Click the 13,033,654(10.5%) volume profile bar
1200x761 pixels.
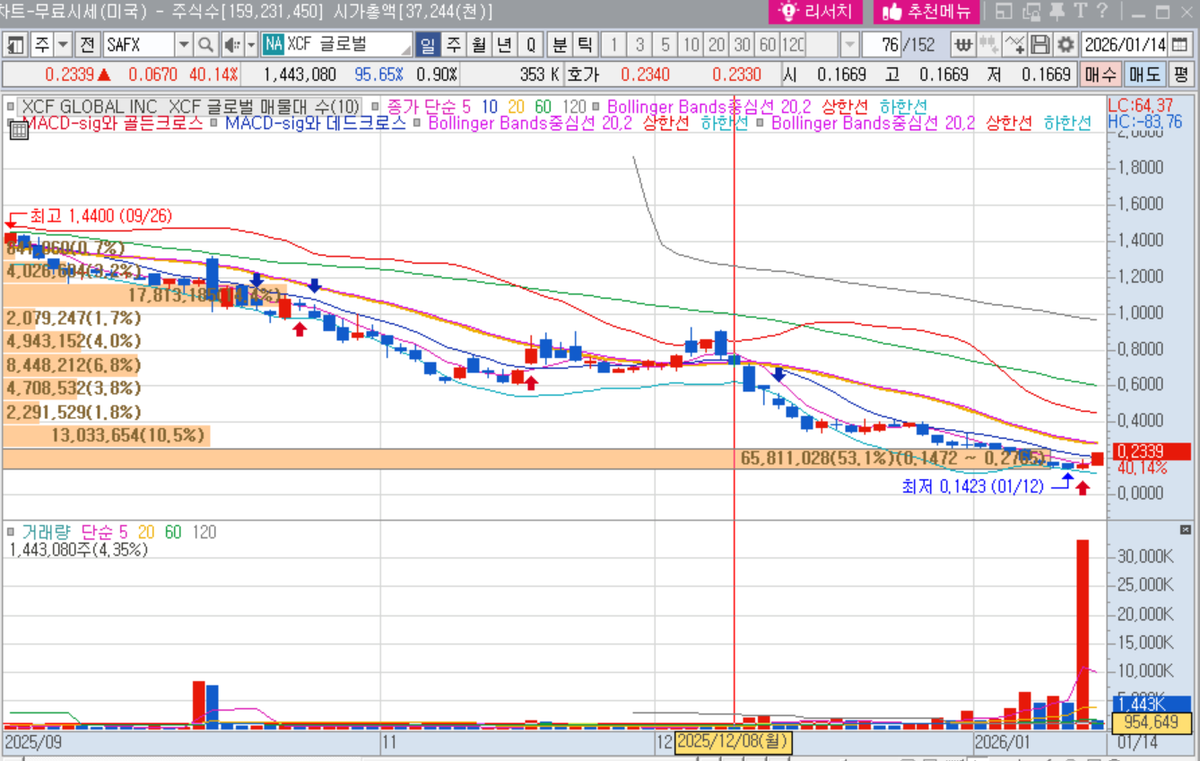click(x=106, y=435)
